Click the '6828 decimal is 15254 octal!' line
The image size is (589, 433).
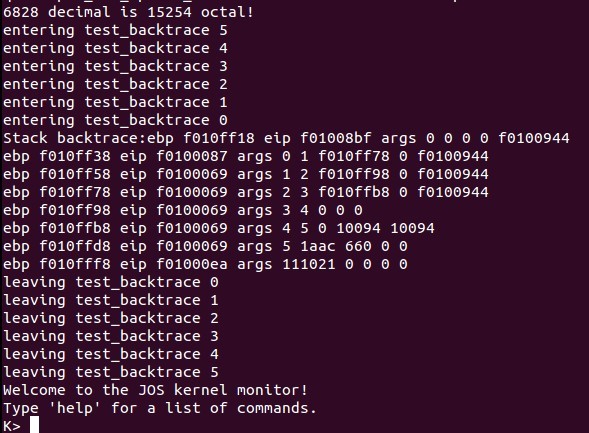(x=128, y=12)
